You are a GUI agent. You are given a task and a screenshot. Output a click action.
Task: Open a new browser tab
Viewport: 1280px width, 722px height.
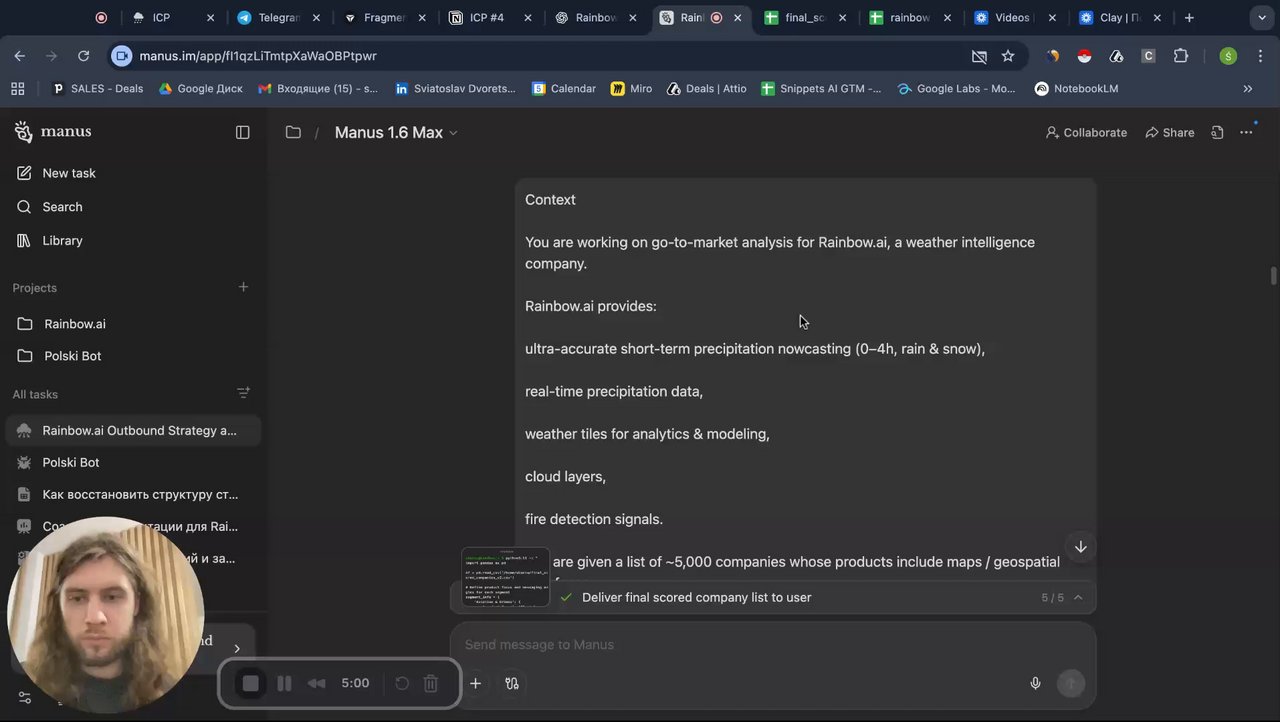tap(1189, 18)
